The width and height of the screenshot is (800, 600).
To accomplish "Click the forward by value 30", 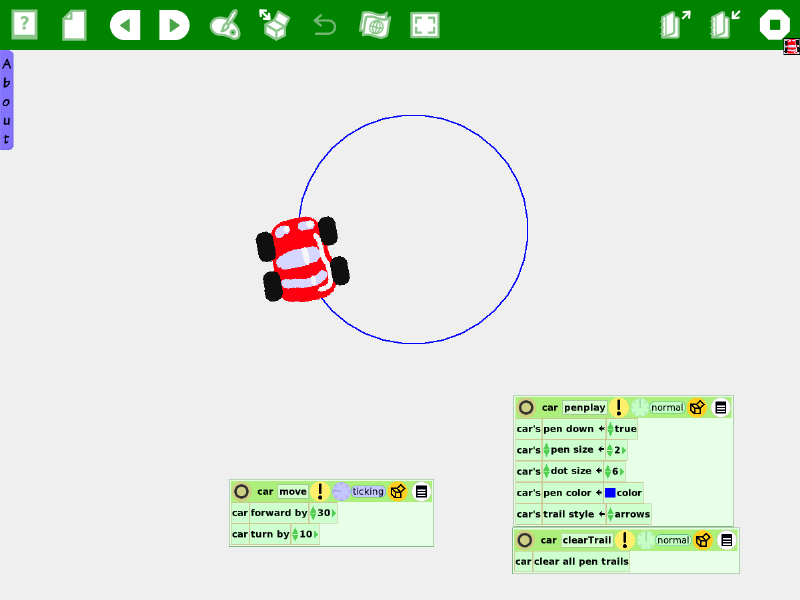I will (323, 513).
